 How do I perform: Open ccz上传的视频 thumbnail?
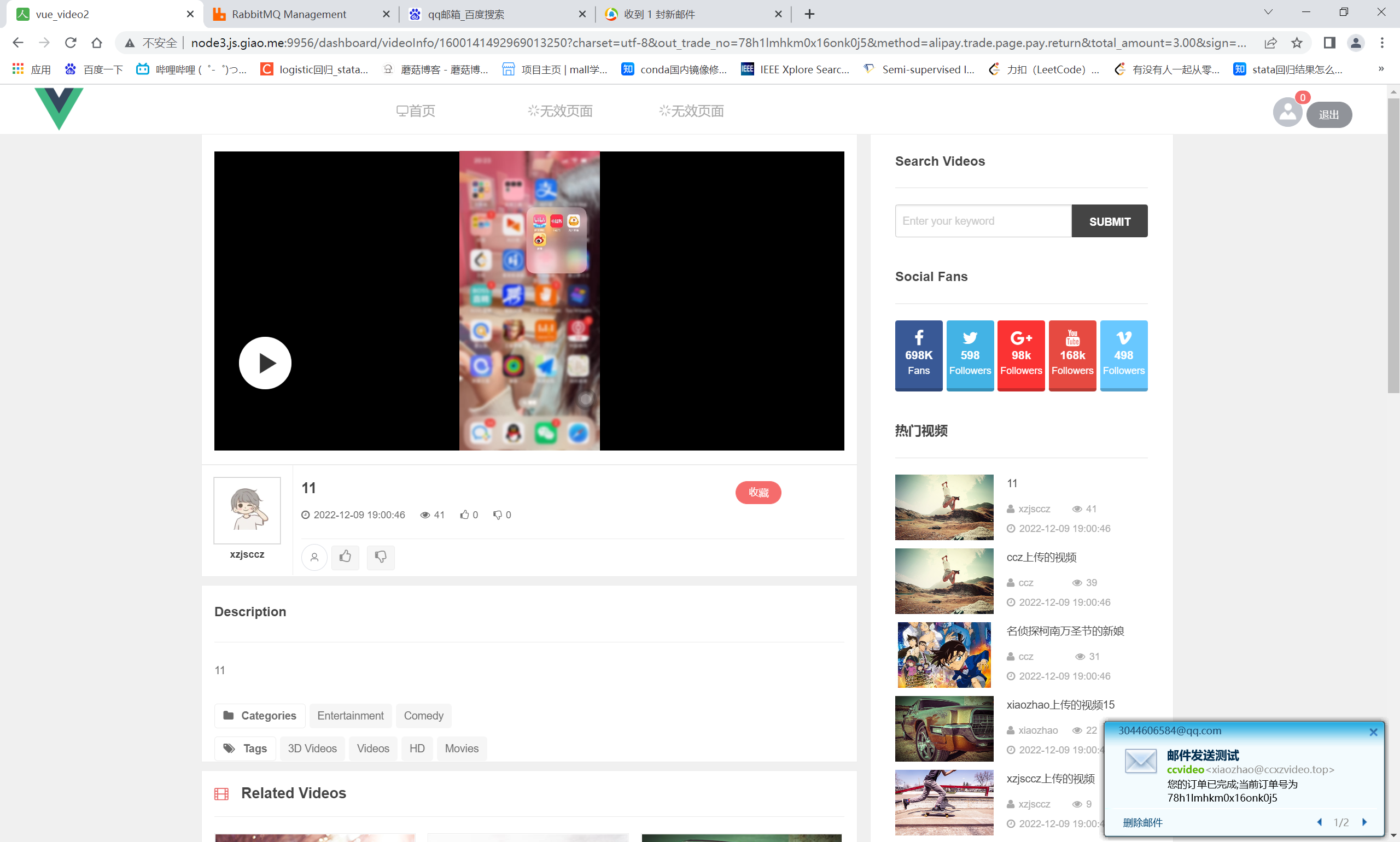944,581
